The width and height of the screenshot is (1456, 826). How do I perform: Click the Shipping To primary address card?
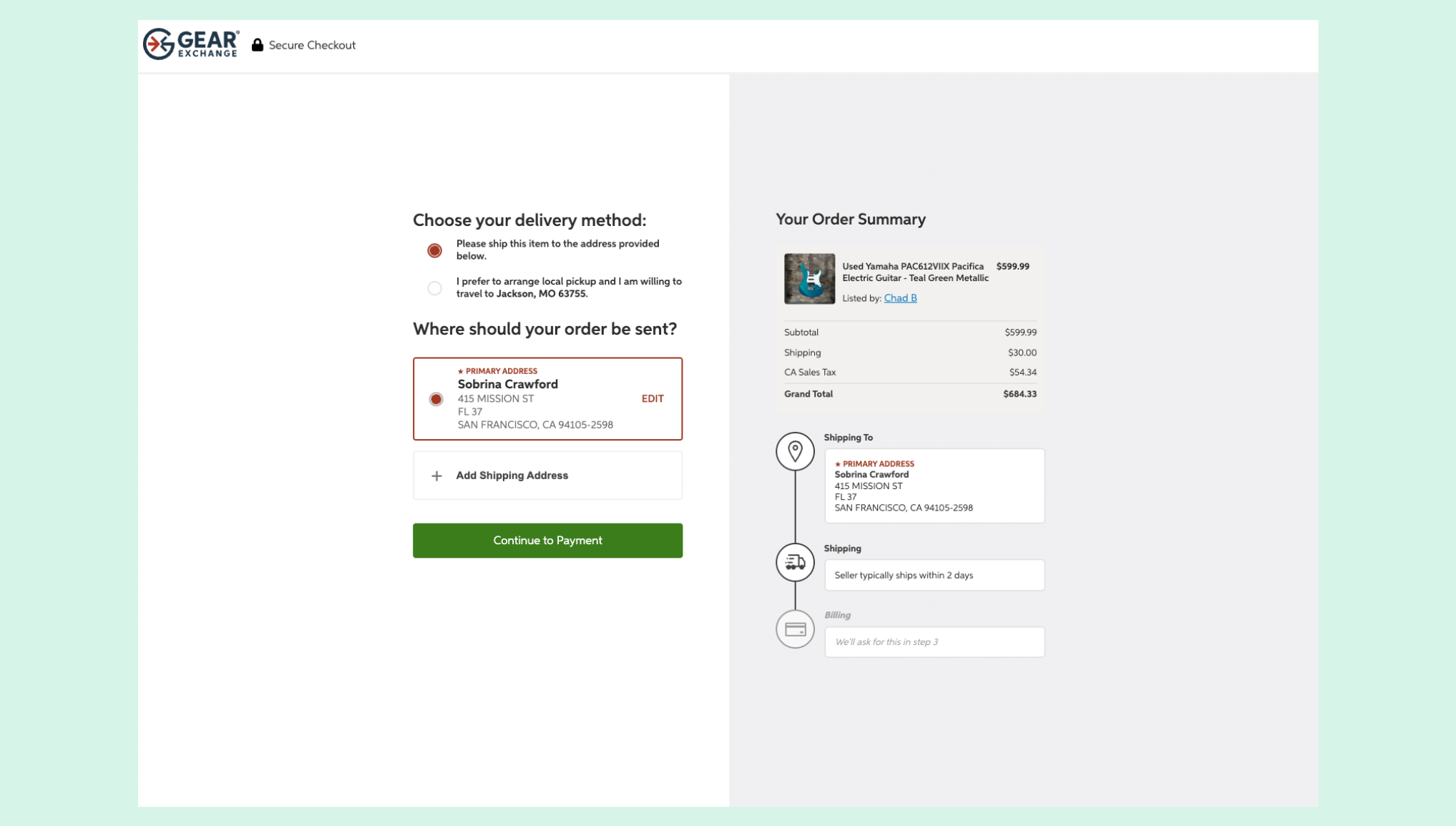[x=934, y=486]
